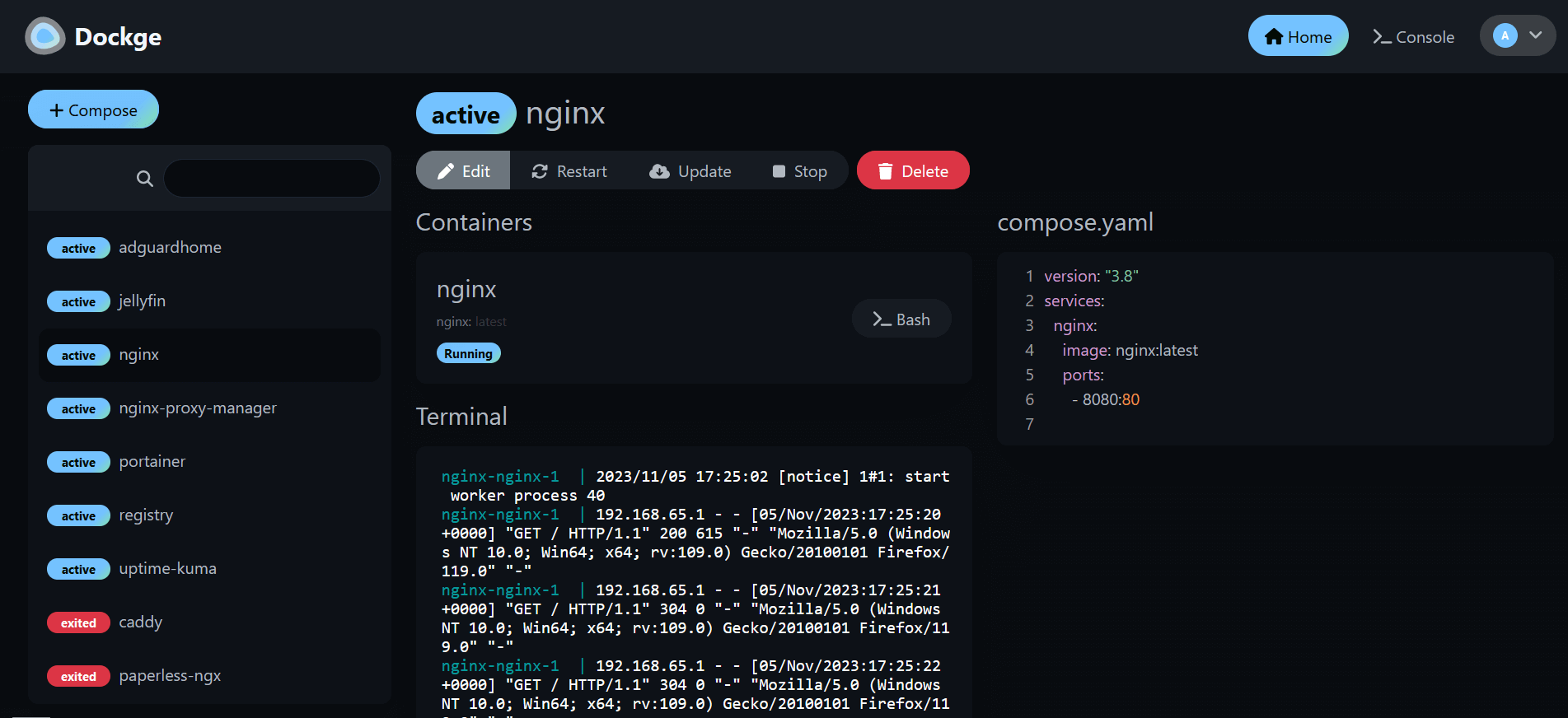
Task: Select the paperless-ngx stack
Action: click(170, 676)
